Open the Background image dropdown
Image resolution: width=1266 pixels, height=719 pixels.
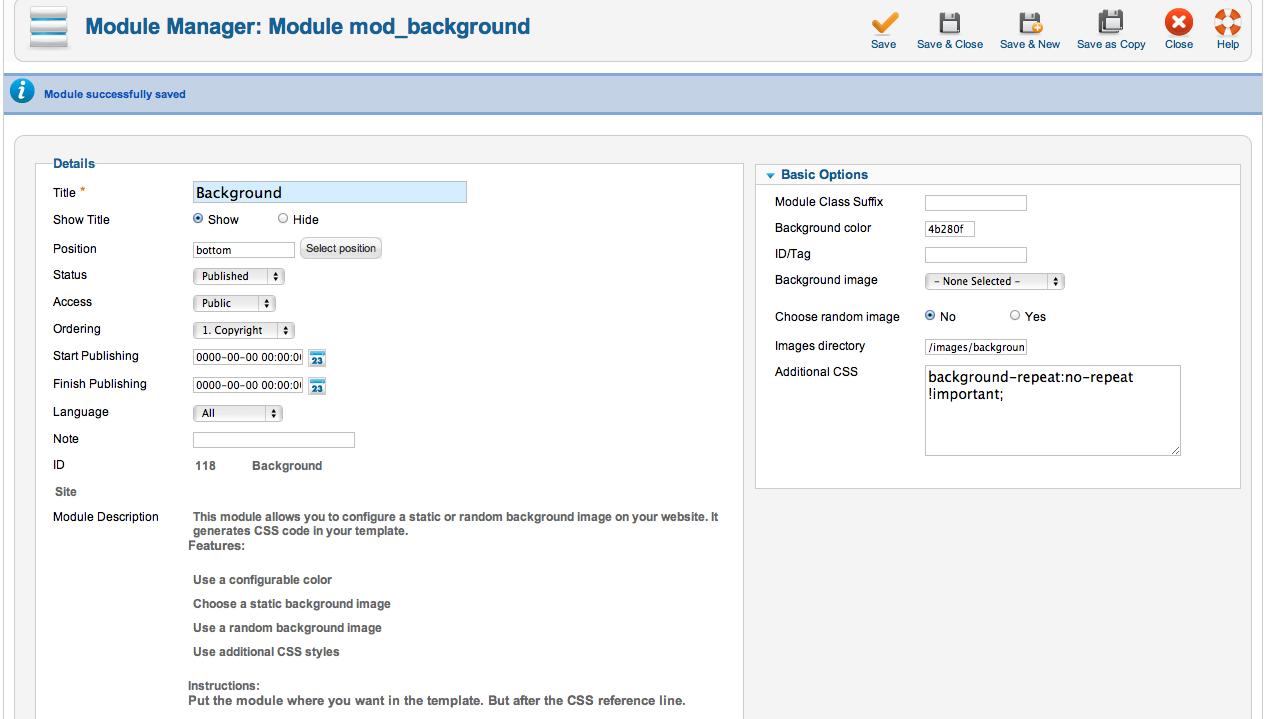[x=994, y=281]
